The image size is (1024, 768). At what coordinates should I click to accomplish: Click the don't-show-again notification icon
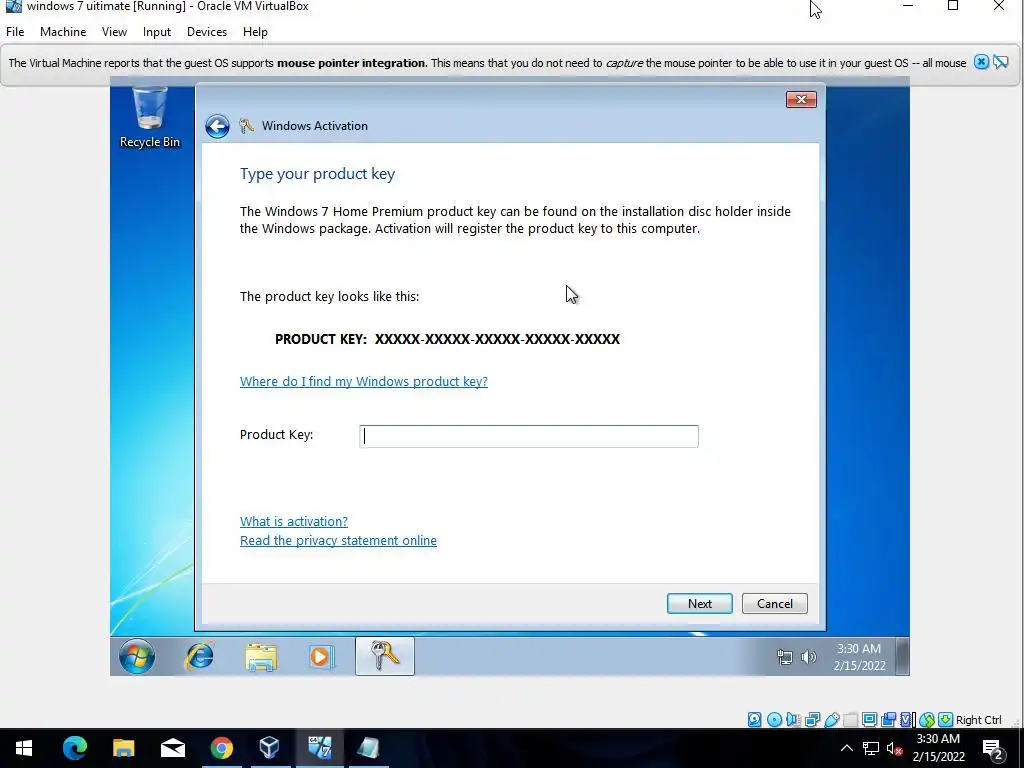(1001, 63)
